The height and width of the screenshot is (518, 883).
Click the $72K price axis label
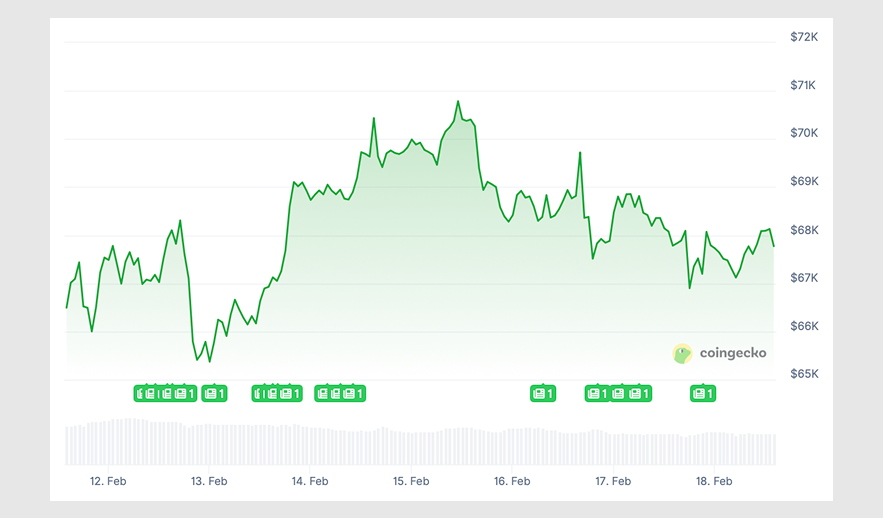pos(804,37)
